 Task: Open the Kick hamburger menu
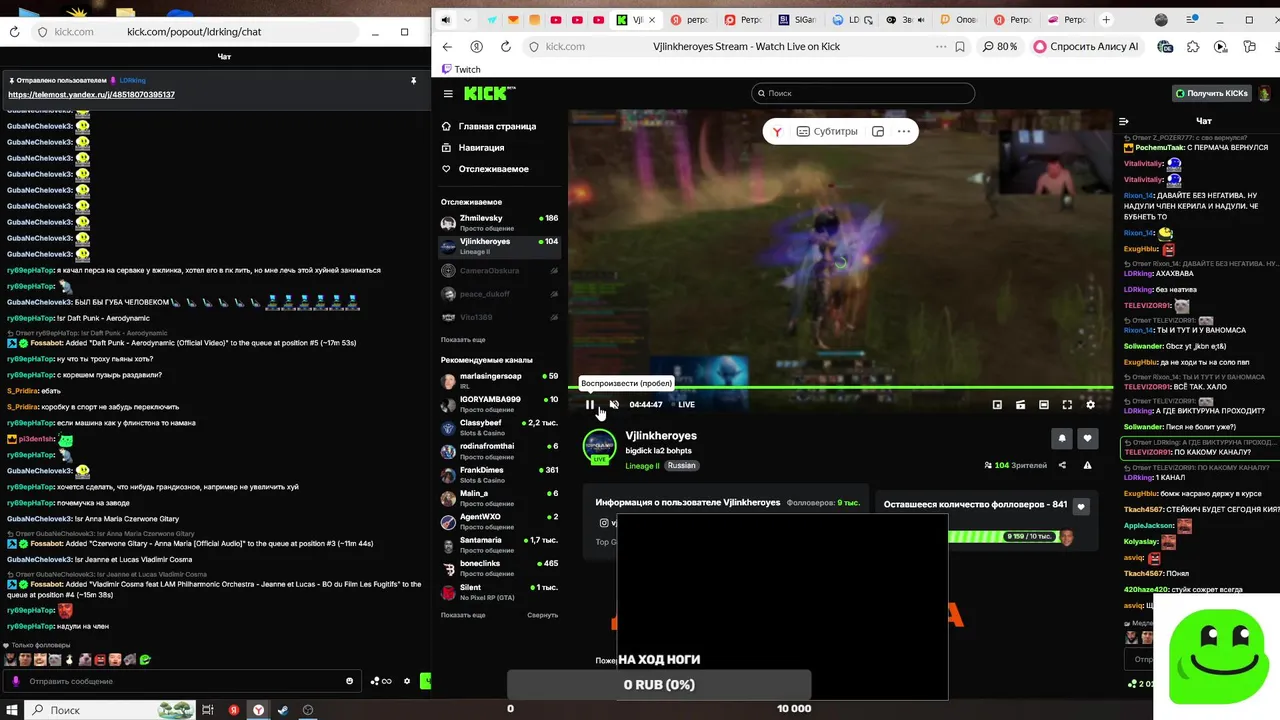click(448, 93)
